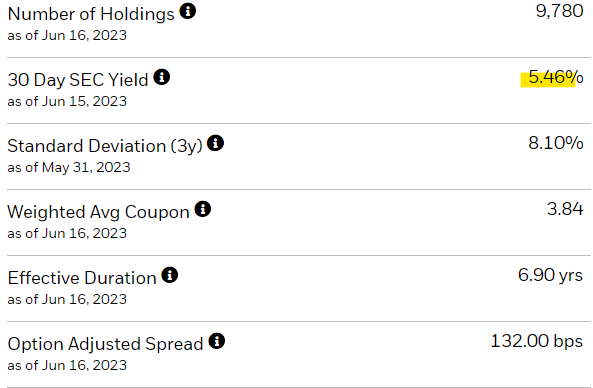Click the 9,780 holdings value
593x388 pixels.
coord(559,11)
